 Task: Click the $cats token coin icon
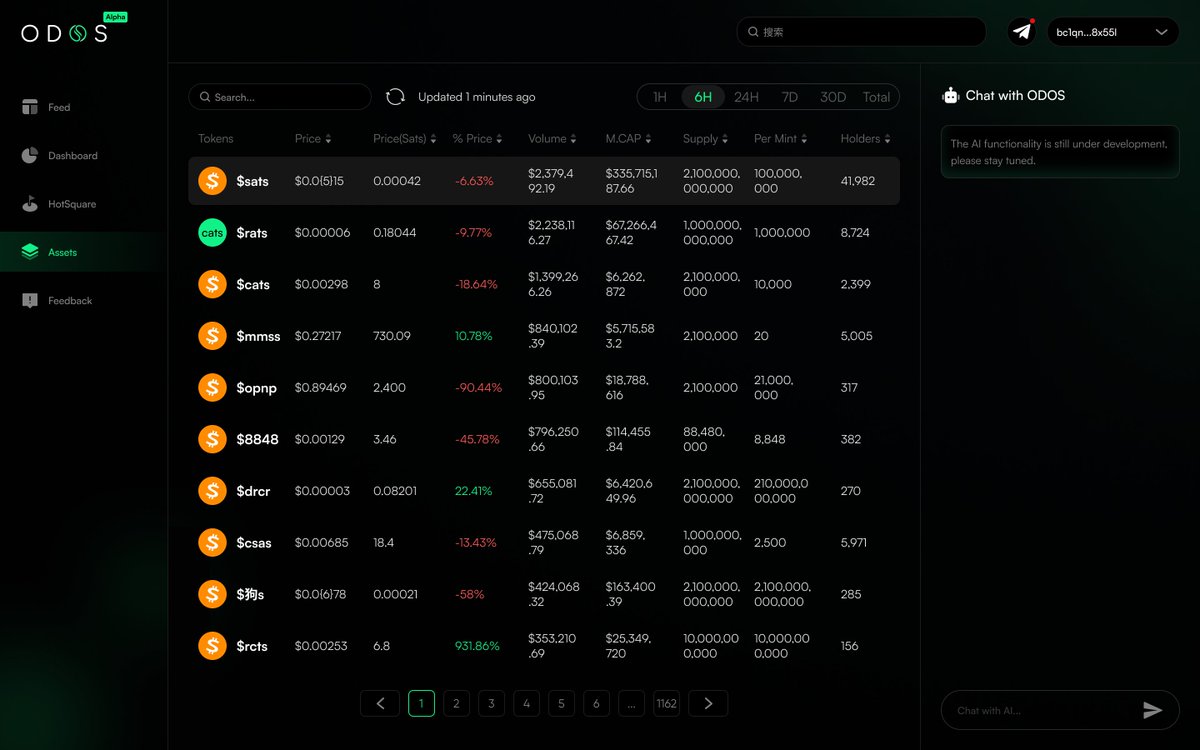(212, 284)
